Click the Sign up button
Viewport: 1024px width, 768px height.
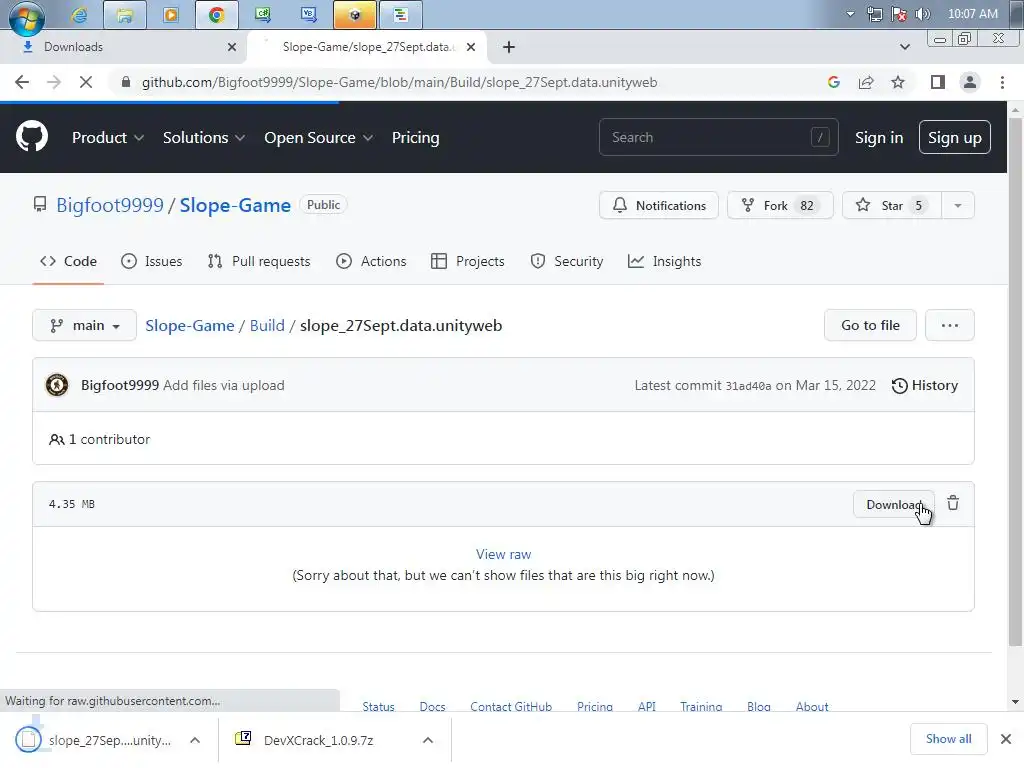(954, 137)
